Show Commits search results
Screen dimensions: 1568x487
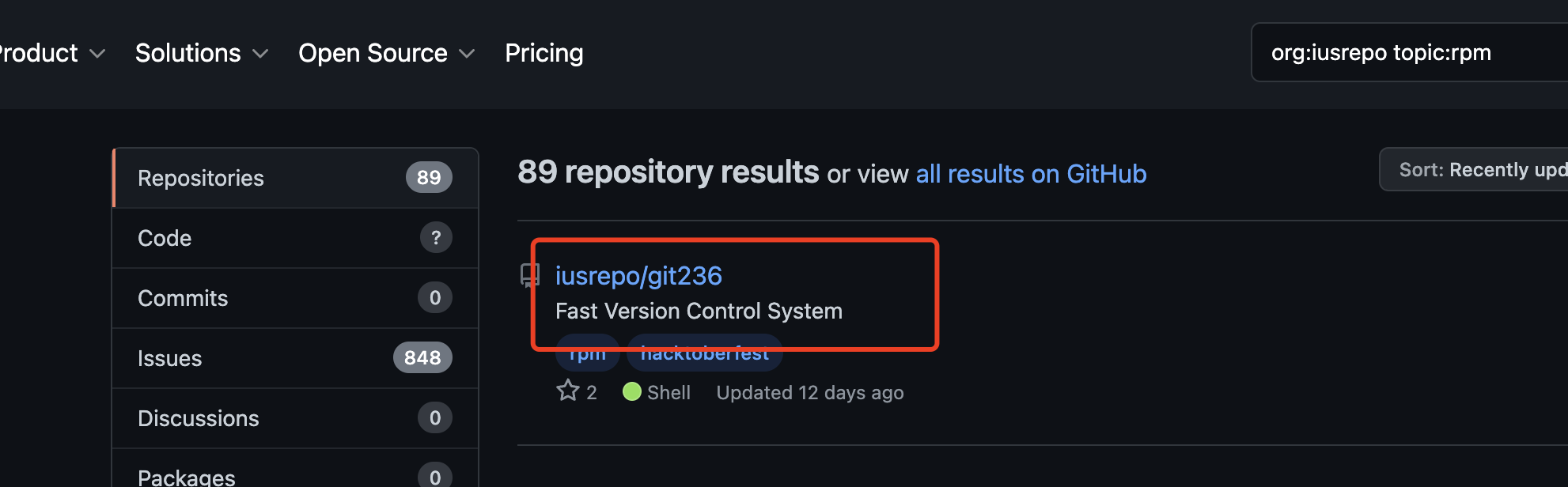click(295, 298)
